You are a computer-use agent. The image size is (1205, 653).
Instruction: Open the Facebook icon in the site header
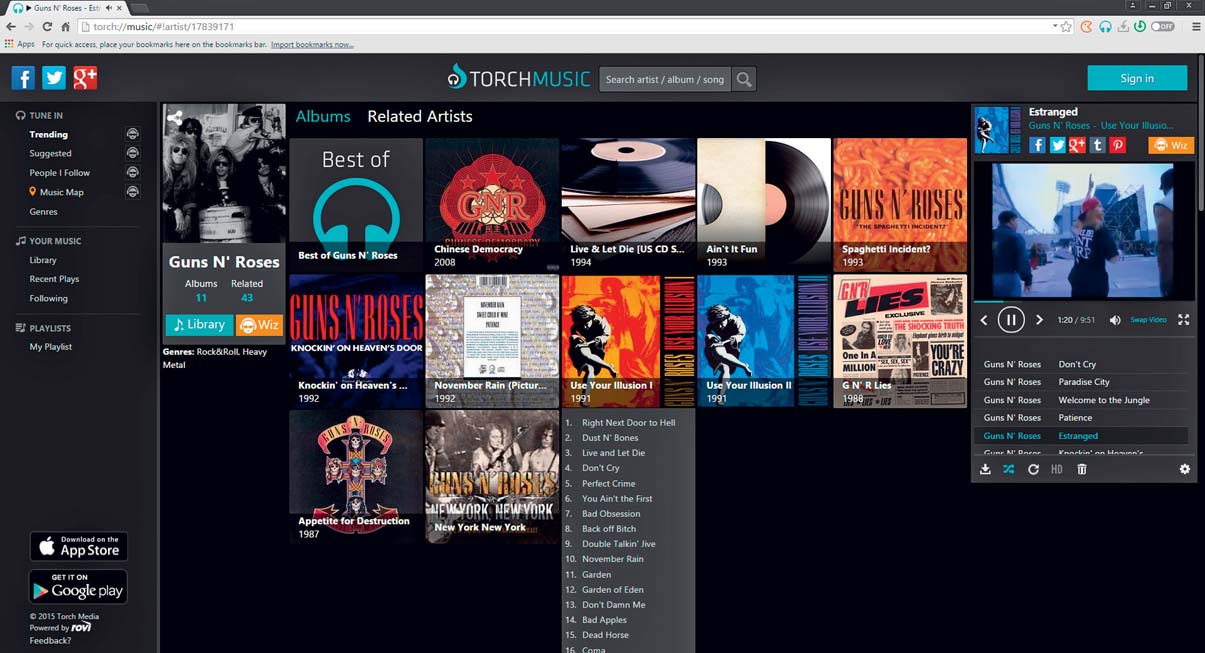[x=23, y=78]
